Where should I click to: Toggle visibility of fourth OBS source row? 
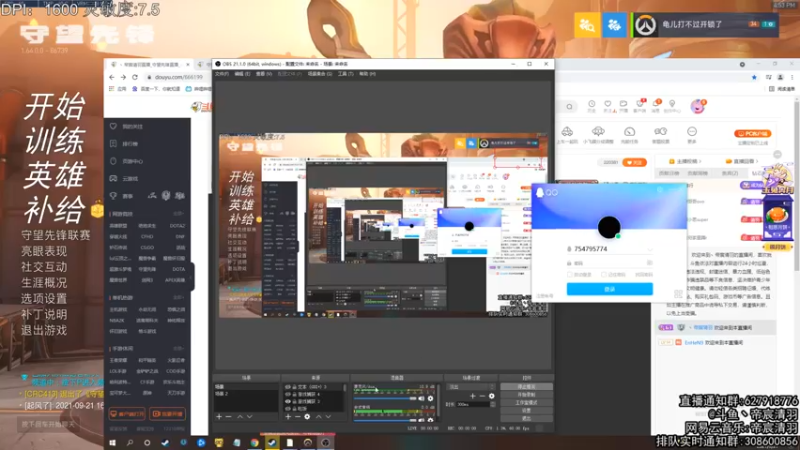tap(288, 409)
